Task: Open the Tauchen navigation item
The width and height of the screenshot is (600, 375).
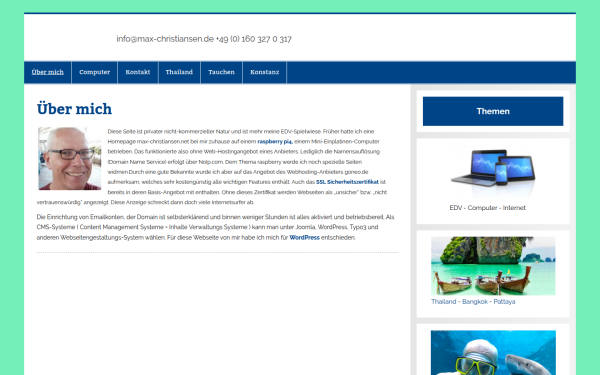Action: tap(222, 72)
